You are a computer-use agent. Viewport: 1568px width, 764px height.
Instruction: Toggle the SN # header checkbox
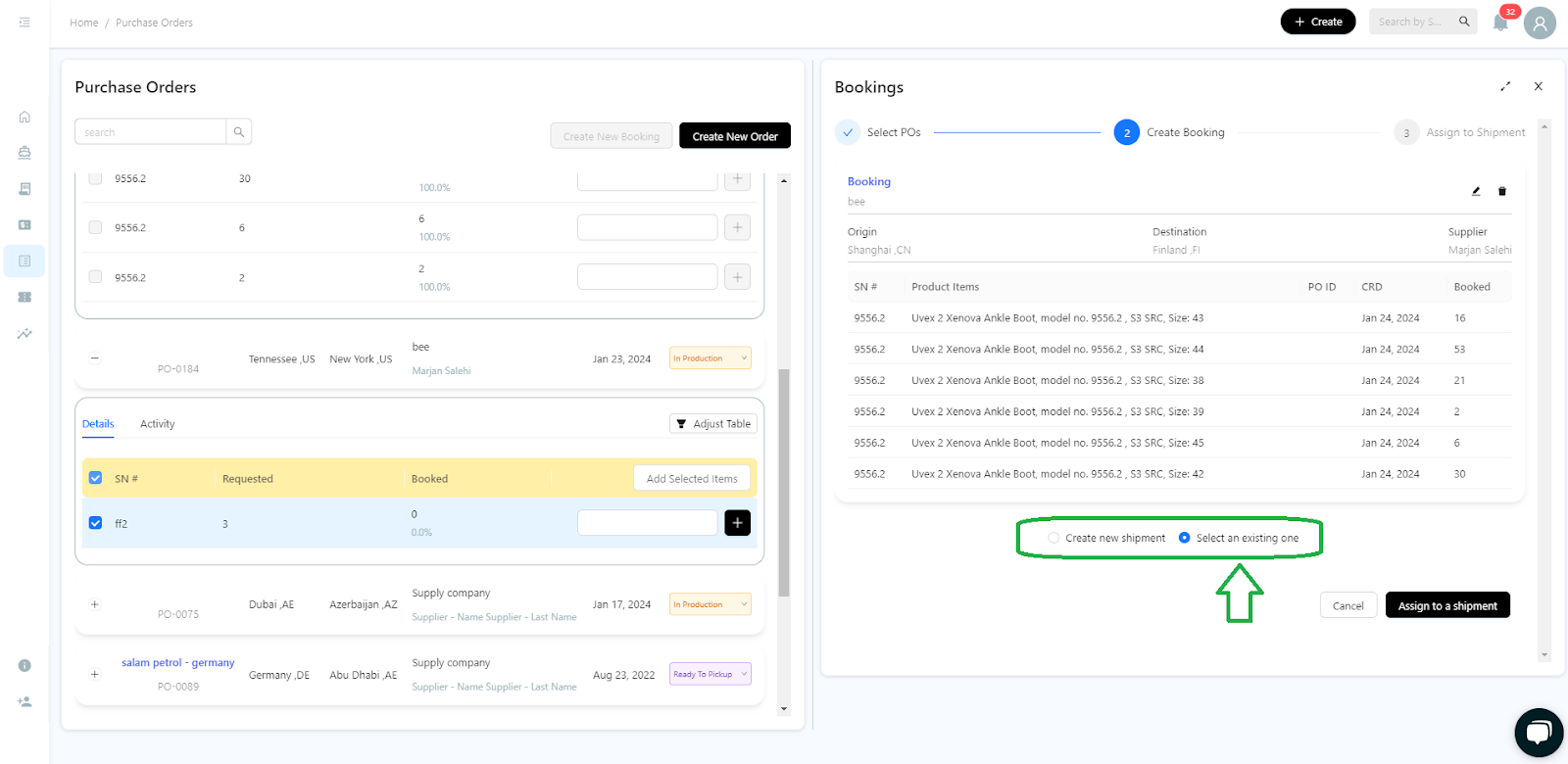[x=95, y=478]
